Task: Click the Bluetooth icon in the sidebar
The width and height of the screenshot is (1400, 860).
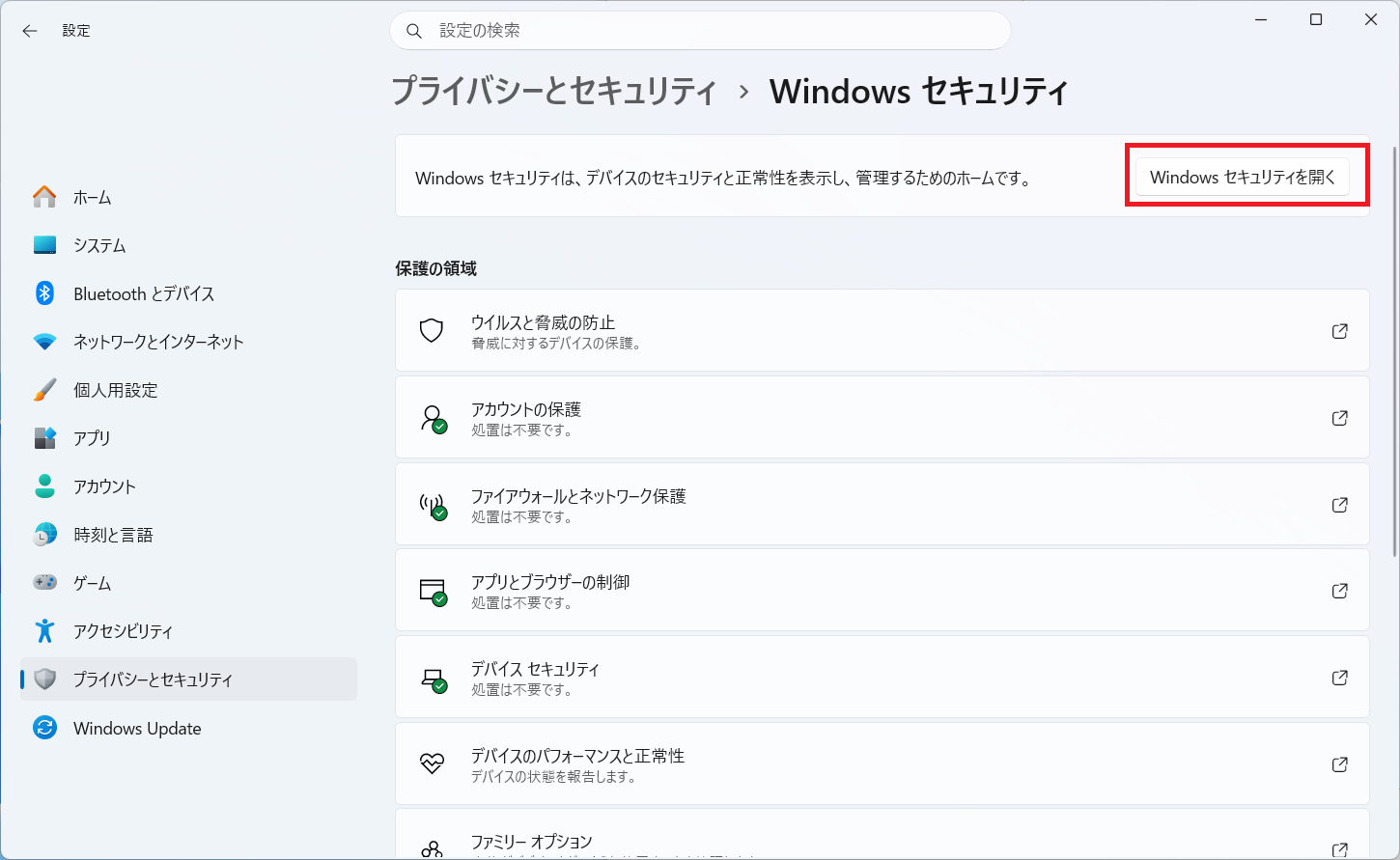Action: point(44,293)
